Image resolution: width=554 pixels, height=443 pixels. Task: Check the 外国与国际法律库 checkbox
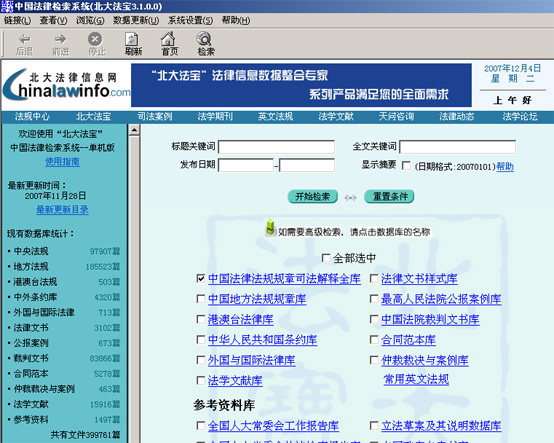[x=201, y=360]
